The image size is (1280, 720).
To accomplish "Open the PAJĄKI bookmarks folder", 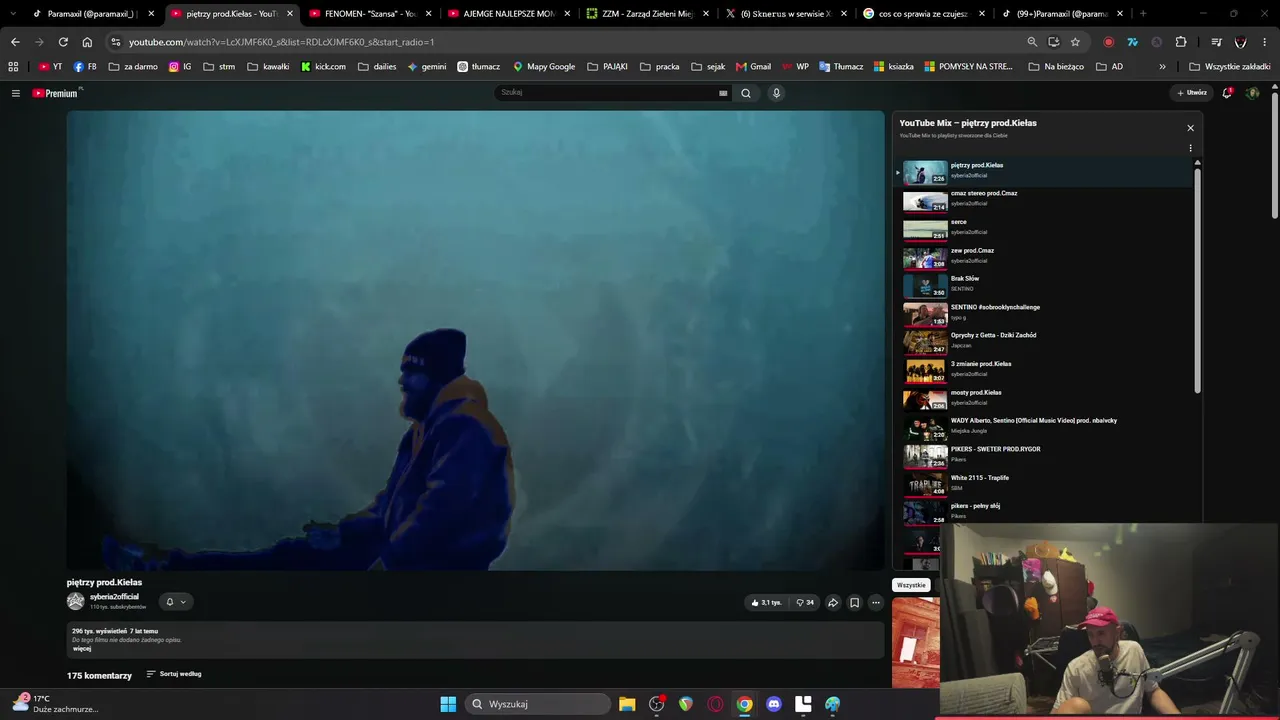I will pos(608,67).
